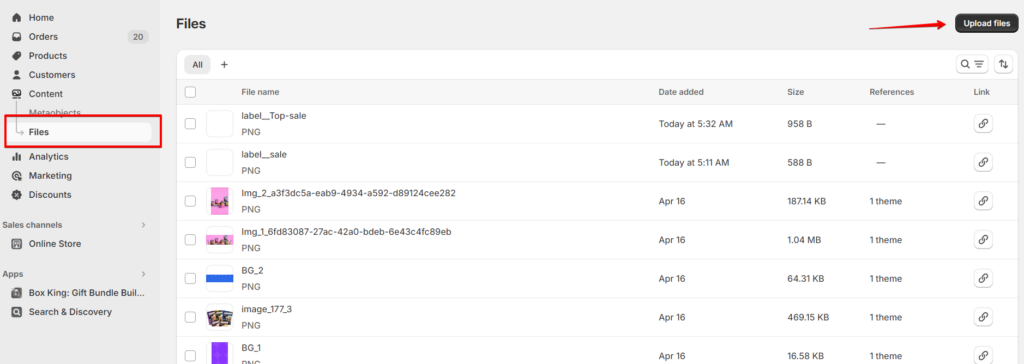
Task: Open image_177_3 thumbnail
Action: click(219, 317)
